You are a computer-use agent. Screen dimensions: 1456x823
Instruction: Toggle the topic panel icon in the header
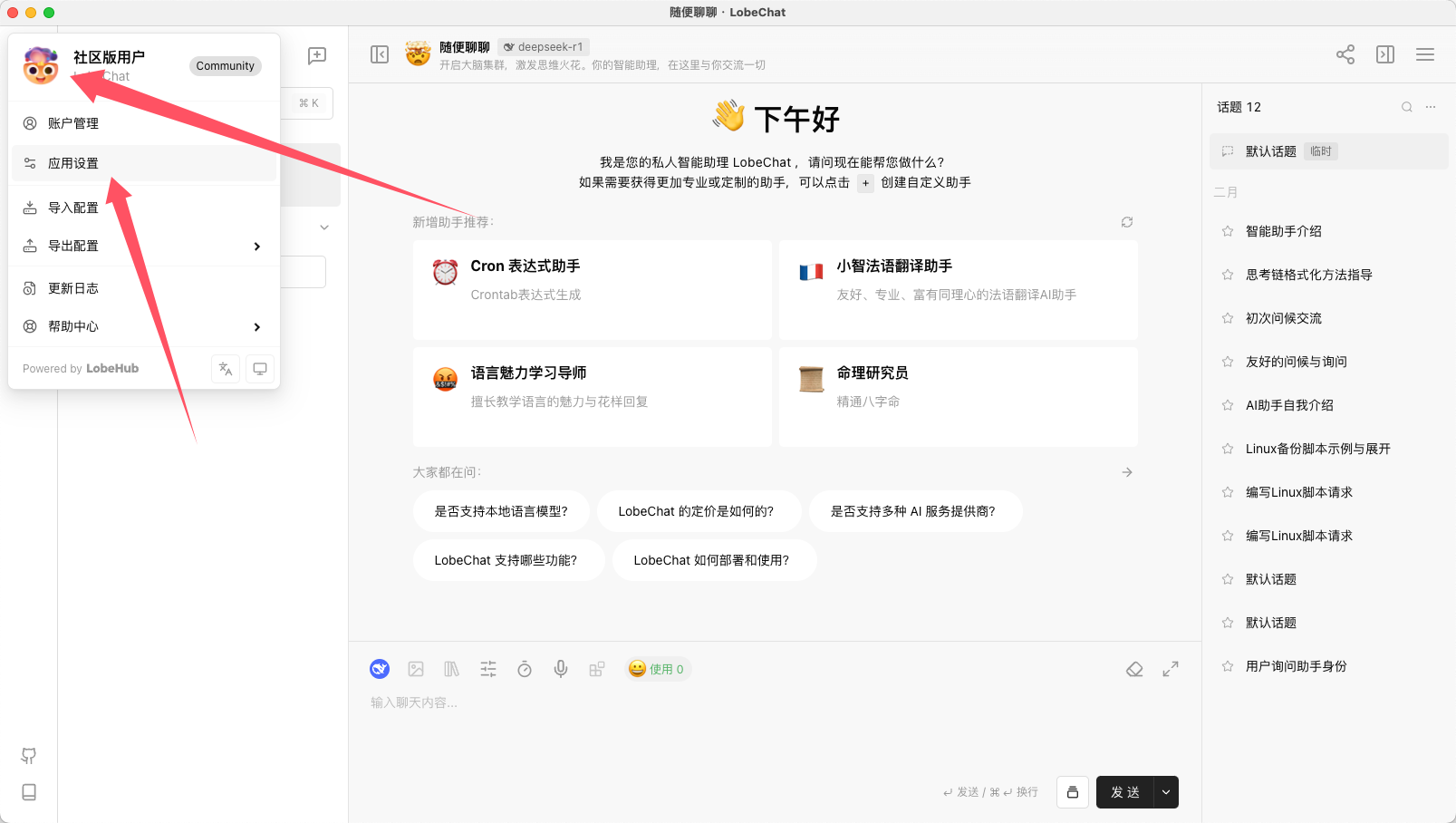tap(1385, 54)
